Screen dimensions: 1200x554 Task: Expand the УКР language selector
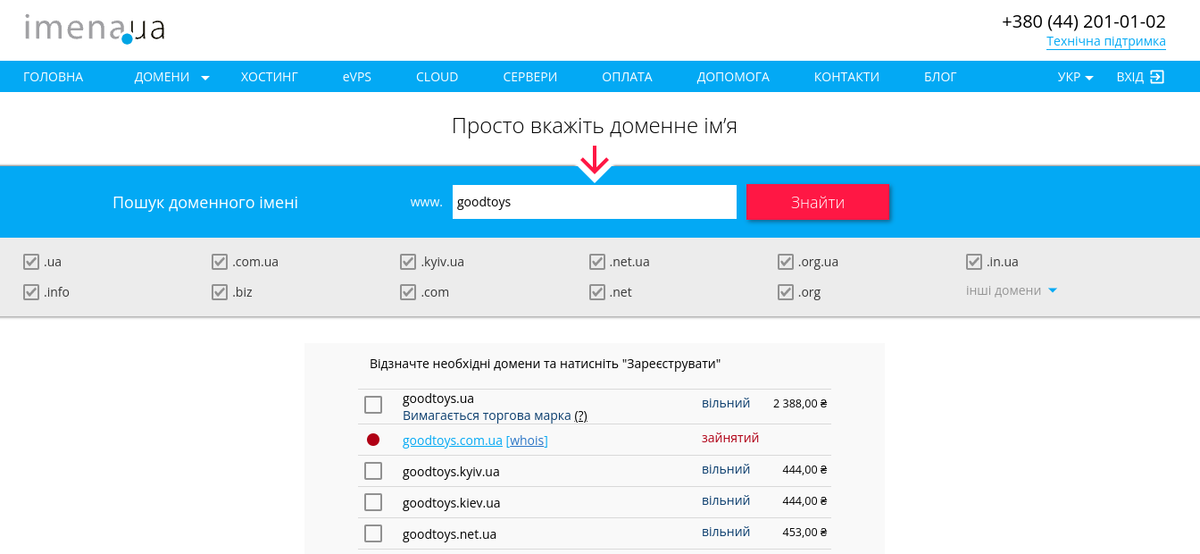coord(1075,77)
